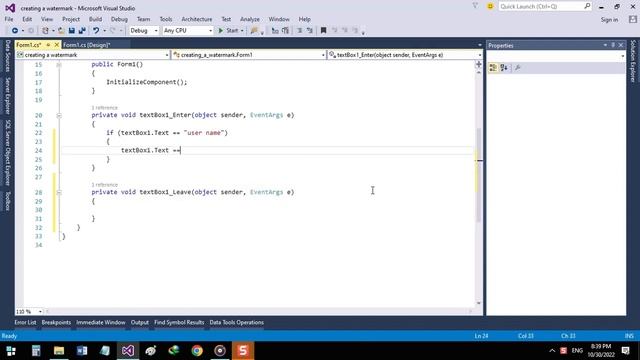Click the Save toolbar icon

[x=71, y=31]
